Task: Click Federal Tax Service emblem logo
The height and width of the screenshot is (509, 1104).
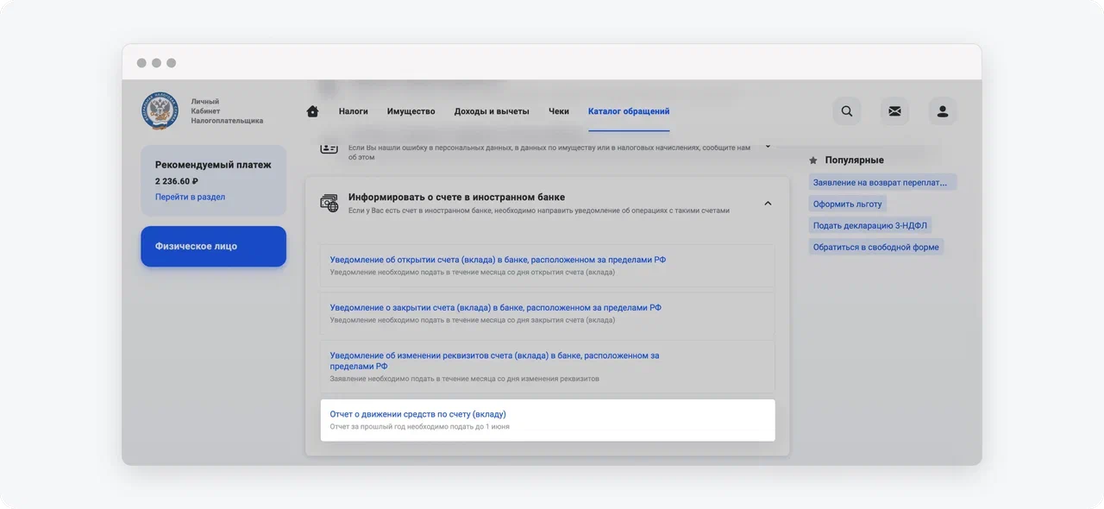Action: point(159,111)
